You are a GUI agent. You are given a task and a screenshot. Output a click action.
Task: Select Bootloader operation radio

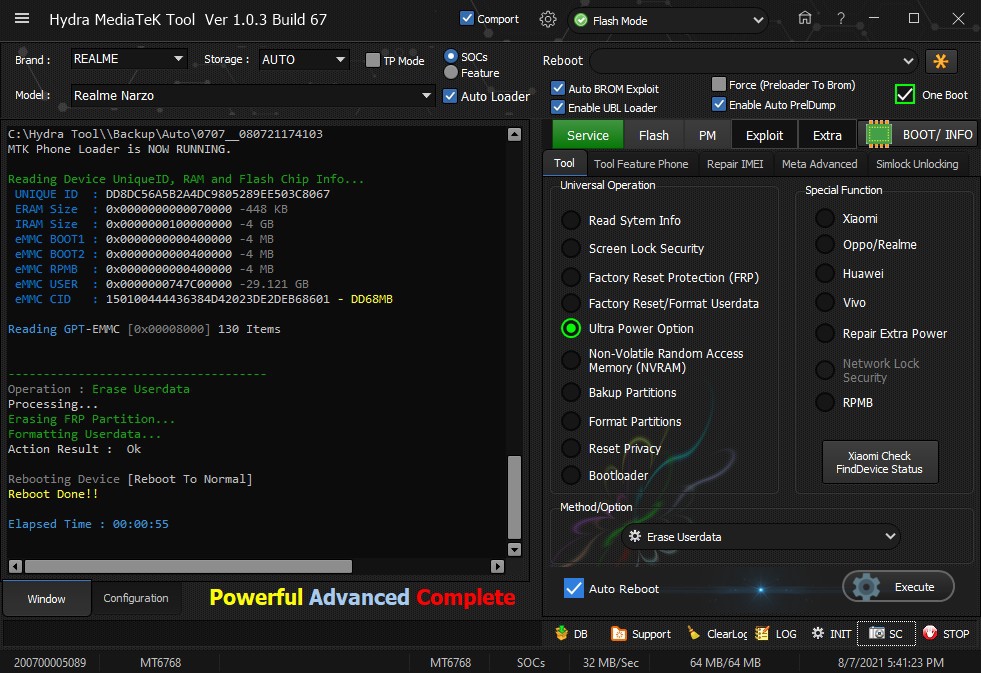(571, 475)
